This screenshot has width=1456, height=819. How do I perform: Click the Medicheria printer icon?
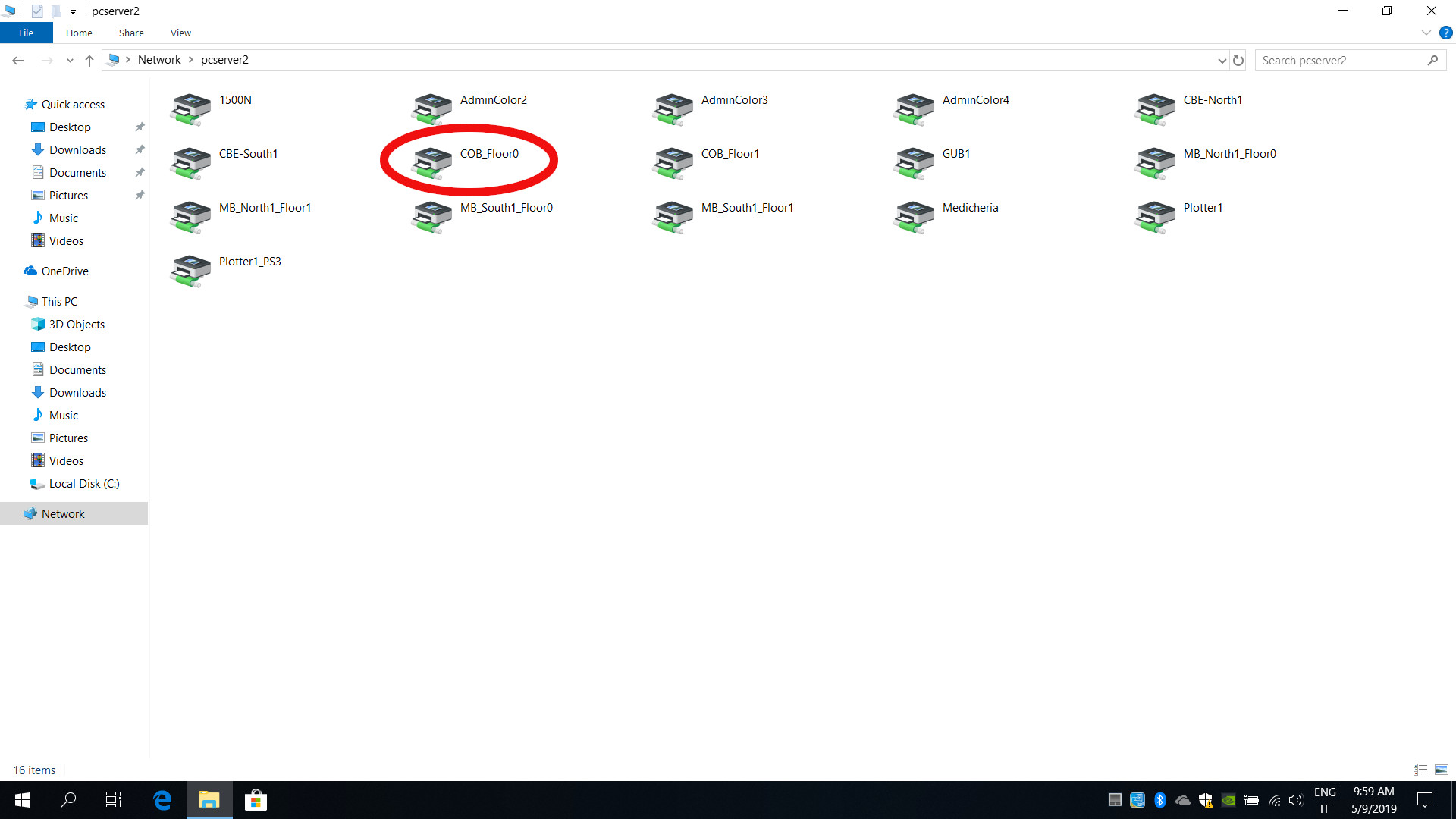914,217
